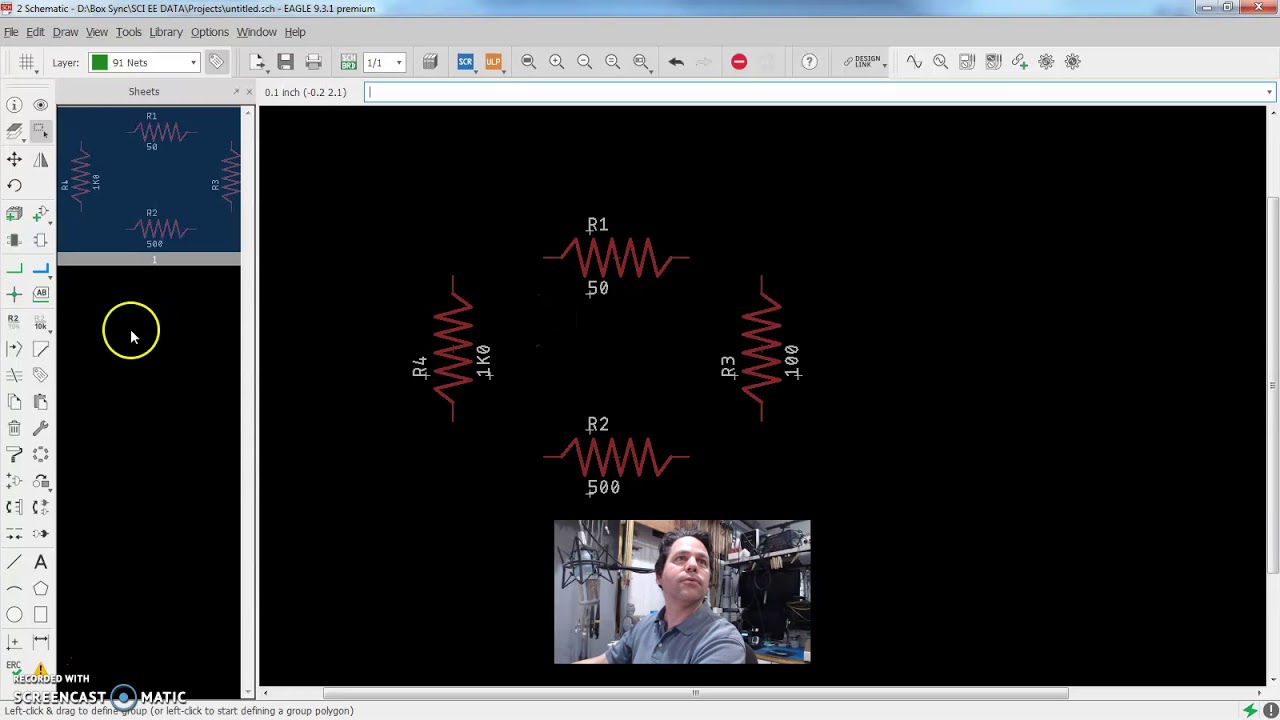
Task: Select the Junction tool
Action: [14, 294]
